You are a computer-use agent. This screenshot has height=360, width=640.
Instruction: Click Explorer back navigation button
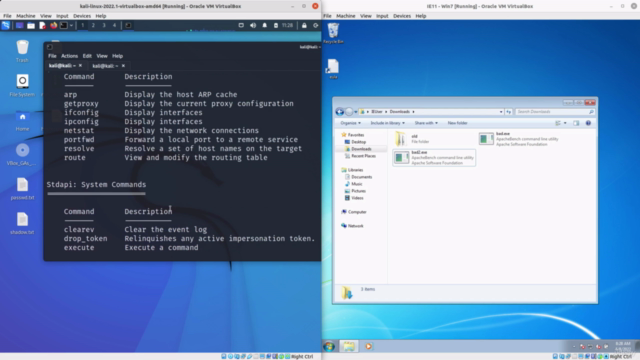tap(340, 111)
